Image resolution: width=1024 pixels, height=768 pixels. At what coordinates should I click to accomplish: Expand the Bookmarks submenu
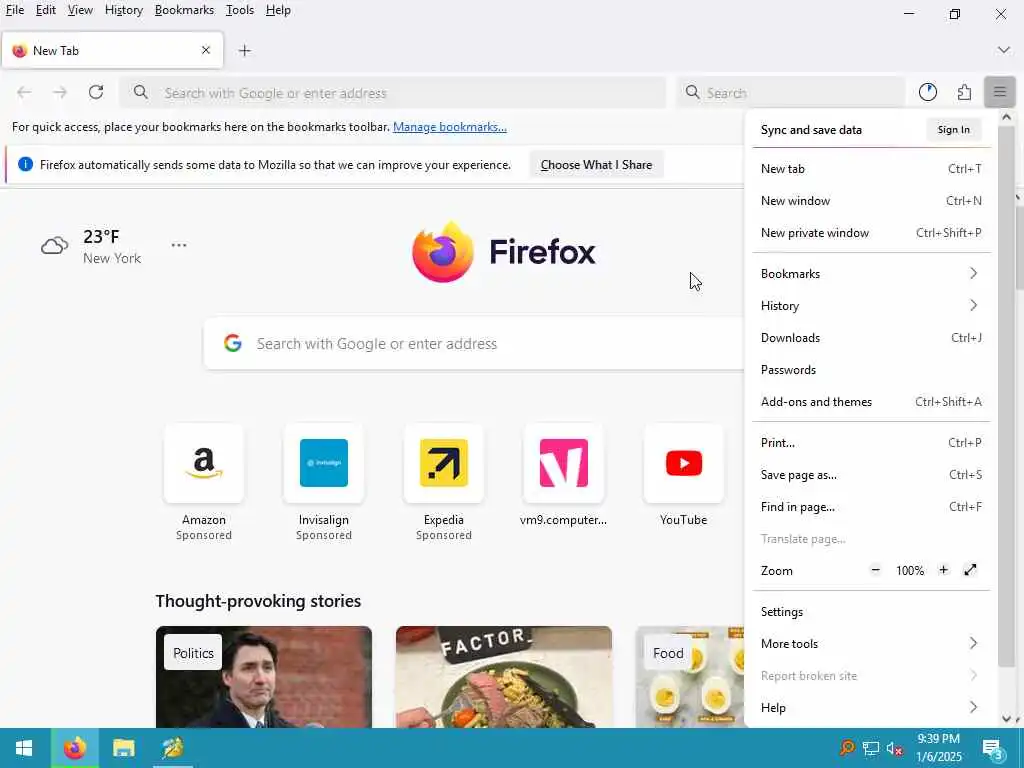pos(871,274)
